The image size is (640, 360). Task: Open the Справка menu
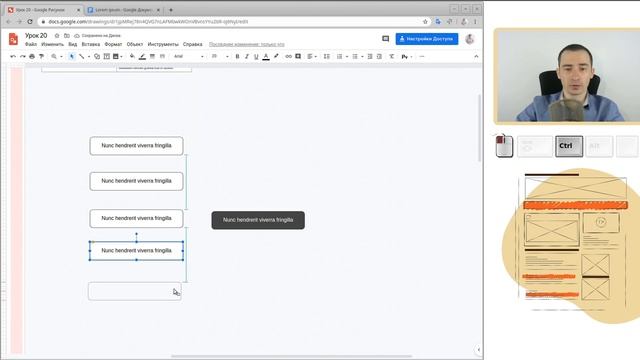pos(192,44)
